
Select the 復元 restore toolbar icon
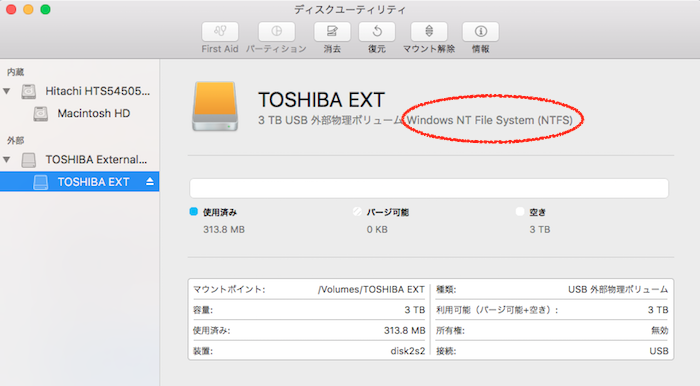pyautogui.click(x=377, y=32)
